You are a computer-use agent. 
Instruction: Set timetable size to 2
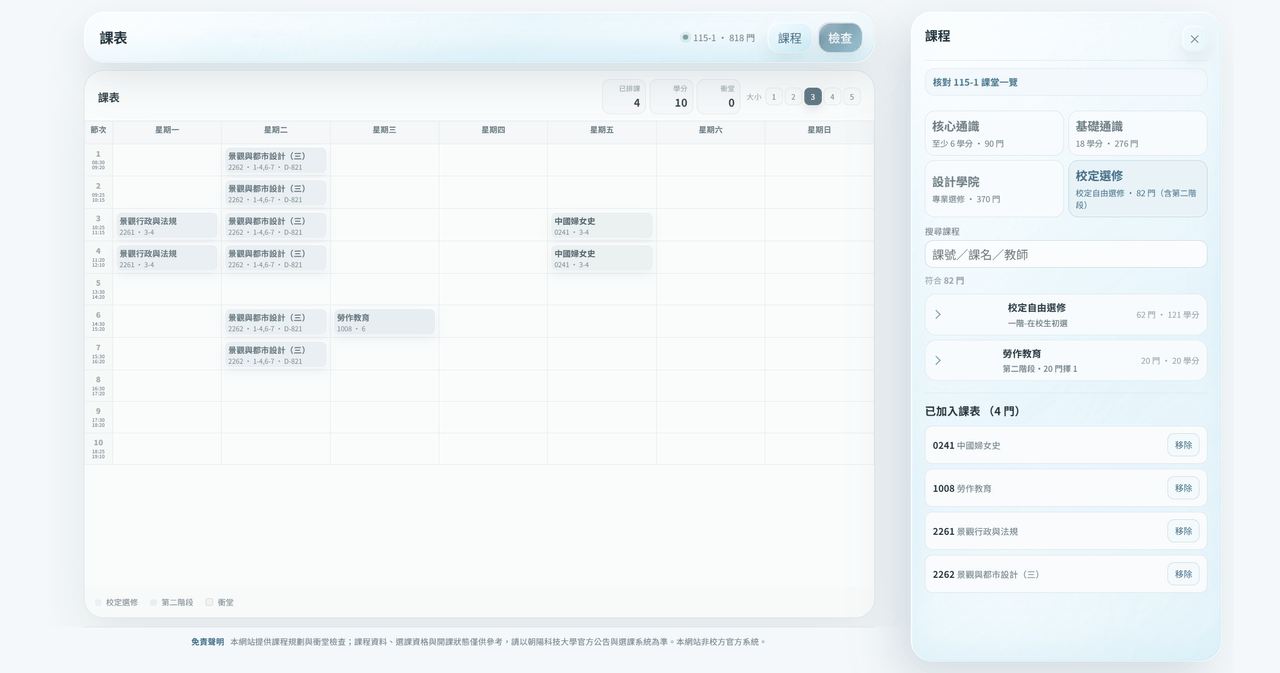pyautogui.click(x=793, y=97)
